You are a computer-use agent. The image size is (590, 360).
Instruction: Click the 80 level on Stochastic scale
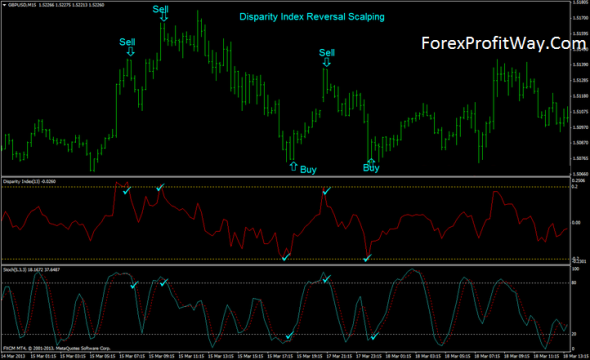[574, 283]
